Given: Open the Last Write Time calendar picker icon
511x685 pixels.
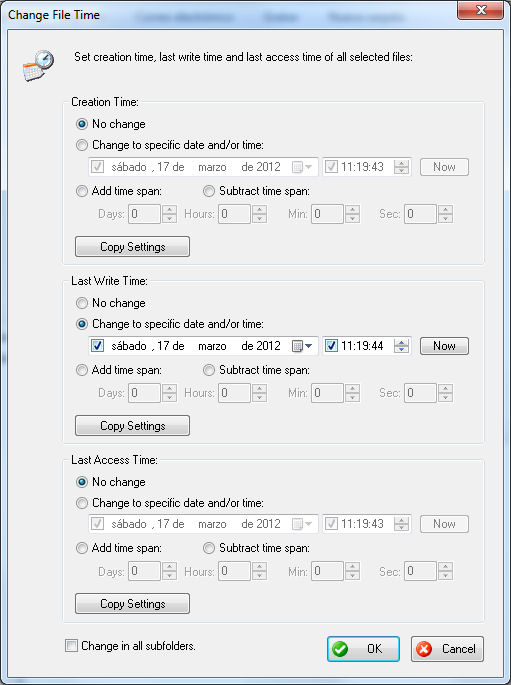Looking at the screenshot, I should (x=302, y=346).
